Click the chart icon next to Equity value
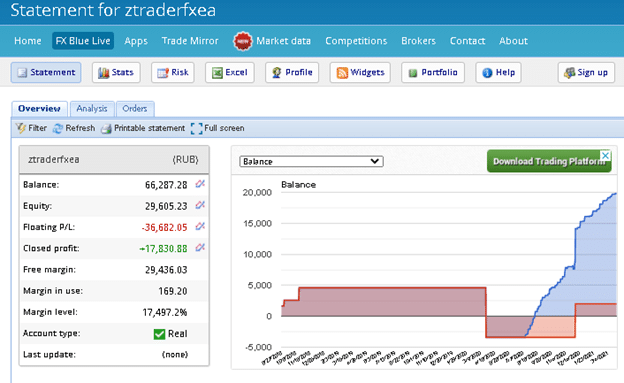624x383 pixels. (x=200, y=205)
